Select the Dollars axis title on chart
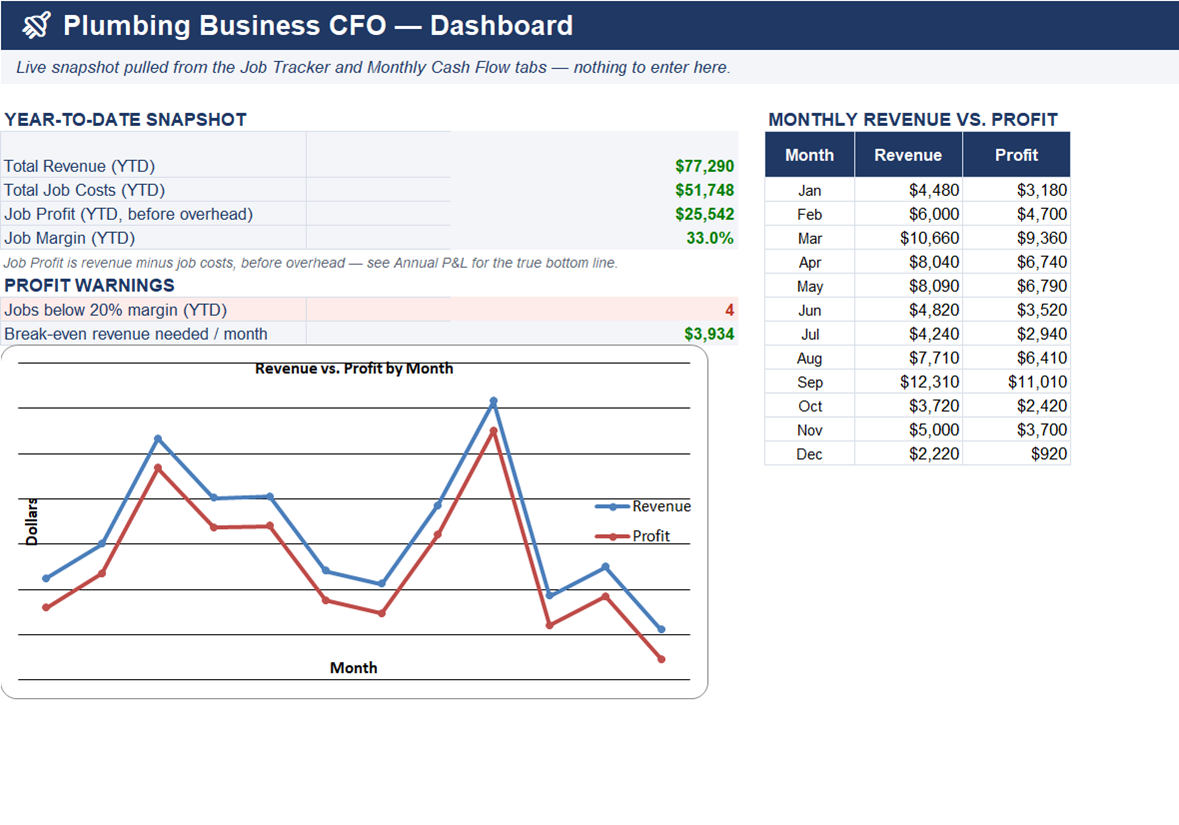Image resolution: width=1179 pixels, height=825 pixels. pos(32,522)
